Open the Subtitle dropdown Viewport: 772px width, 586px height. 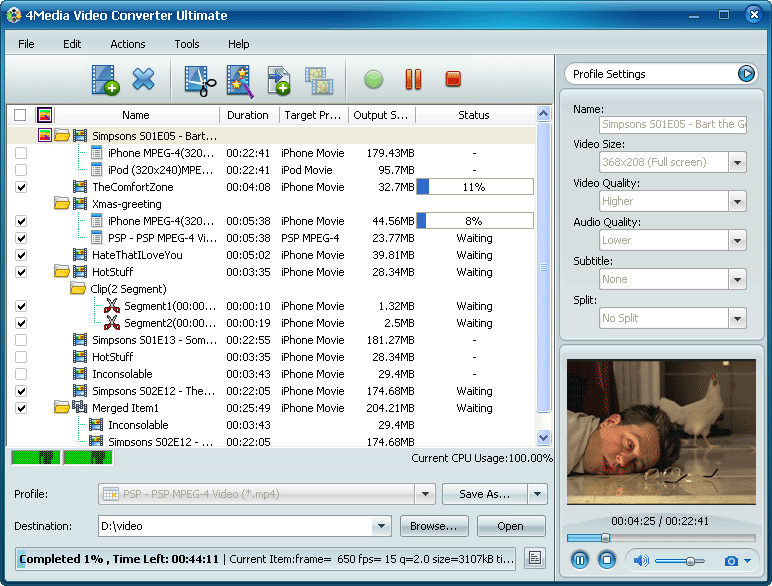click(737, 279)
